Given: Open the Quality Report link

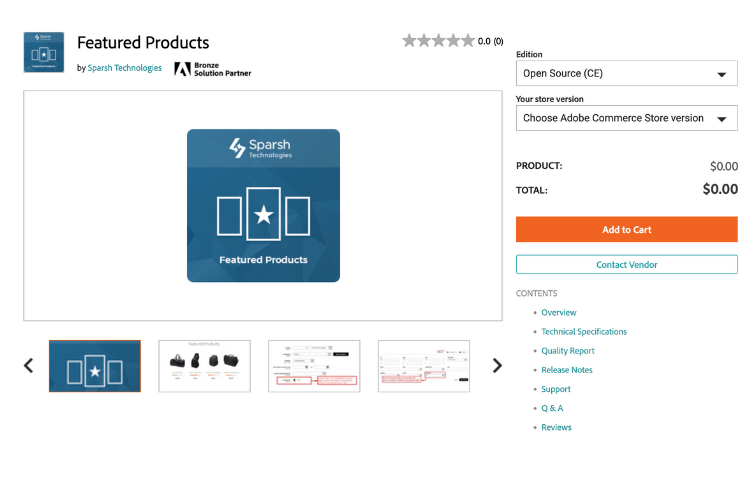Looking at the screenshot, I should point(568,351).
